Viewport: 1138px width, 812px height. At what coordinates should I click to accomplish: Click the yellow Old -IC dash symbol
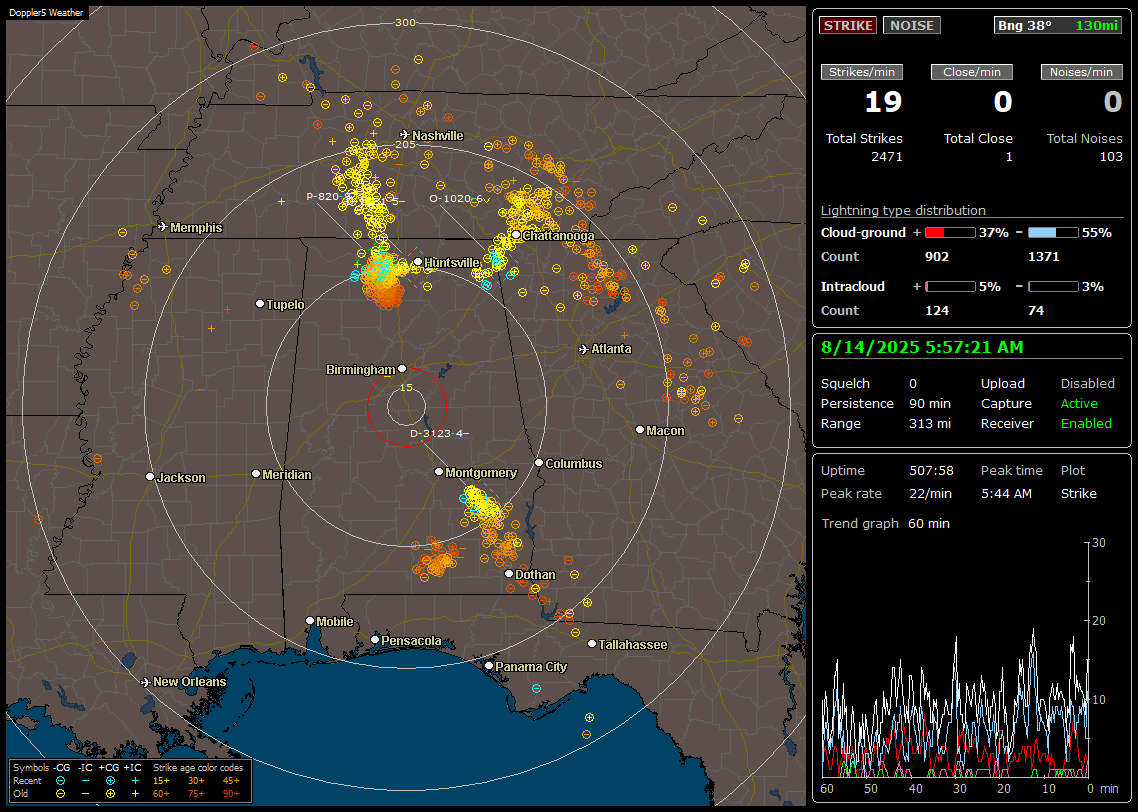(86, 794)
